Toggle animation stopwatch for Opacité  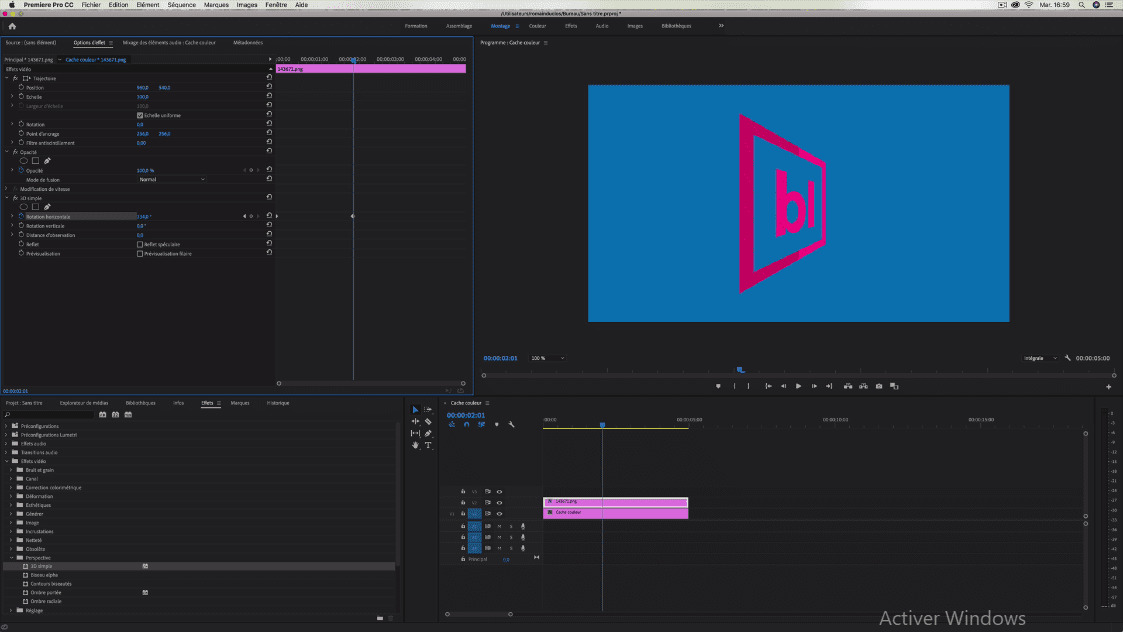click(21, 171)
